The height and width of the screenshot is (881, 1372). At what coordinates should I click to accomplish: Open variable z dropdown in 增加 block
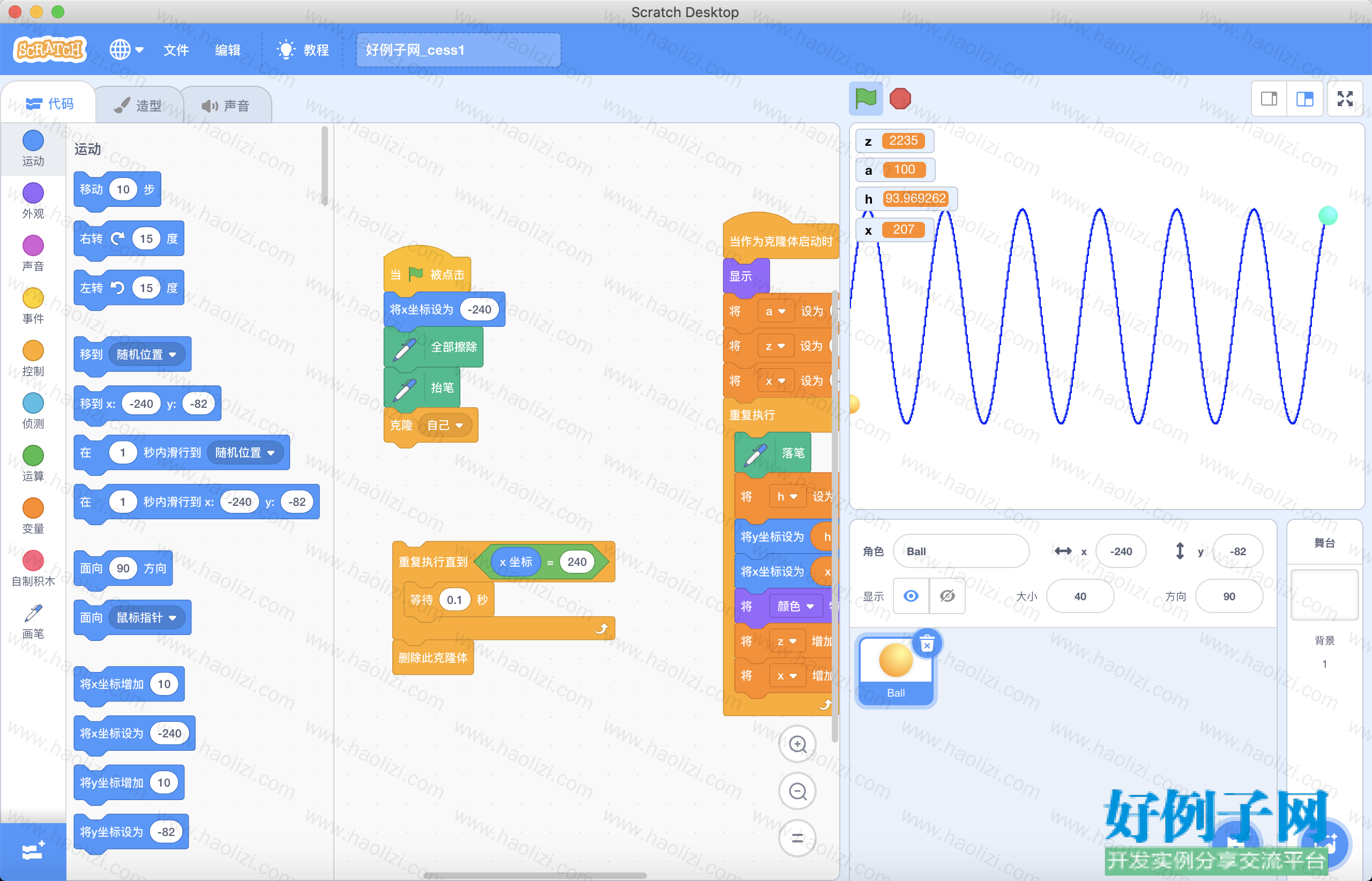787,641
